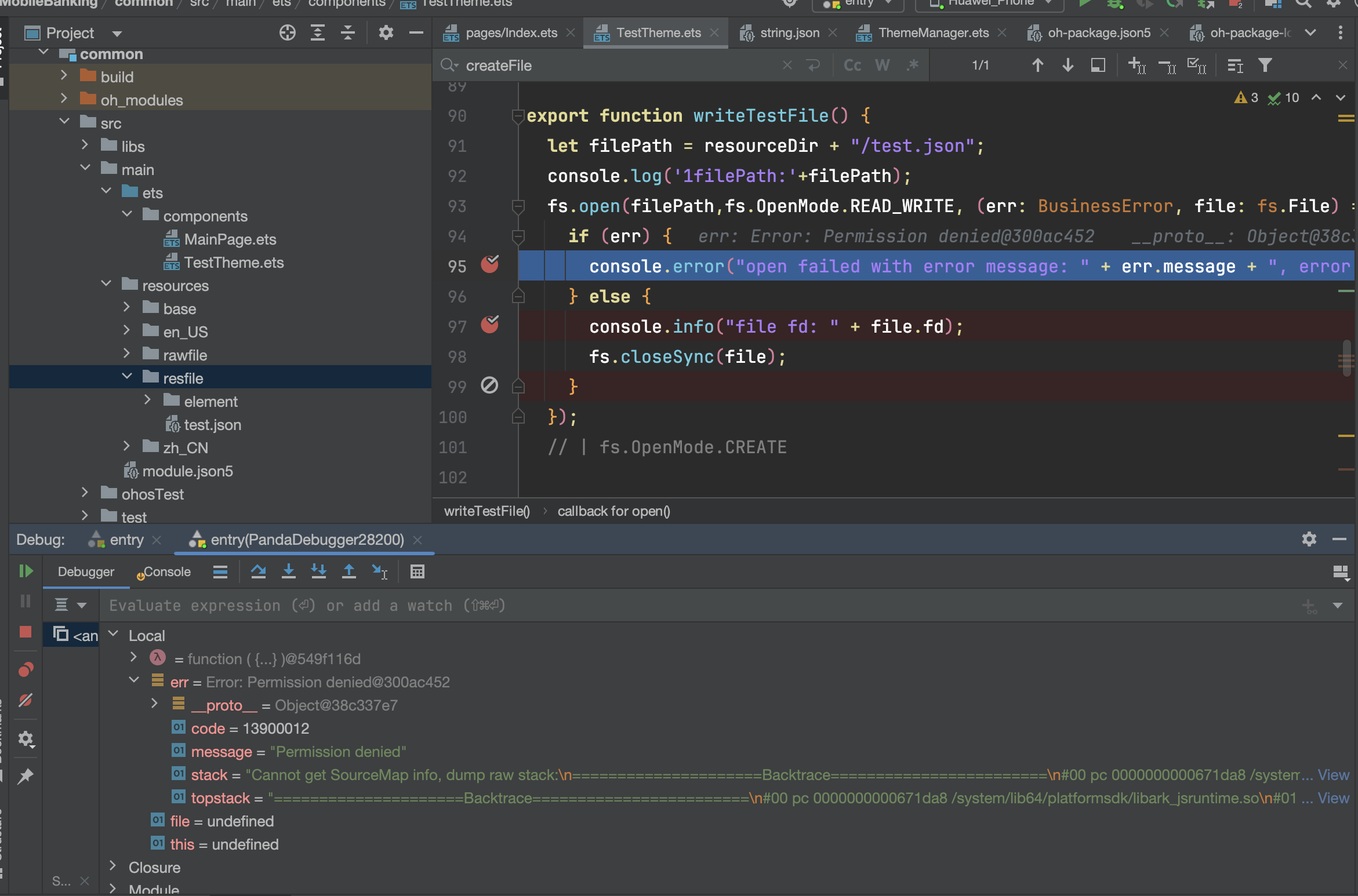Open debug sidebar settings gear

click(x=26, y=739)
